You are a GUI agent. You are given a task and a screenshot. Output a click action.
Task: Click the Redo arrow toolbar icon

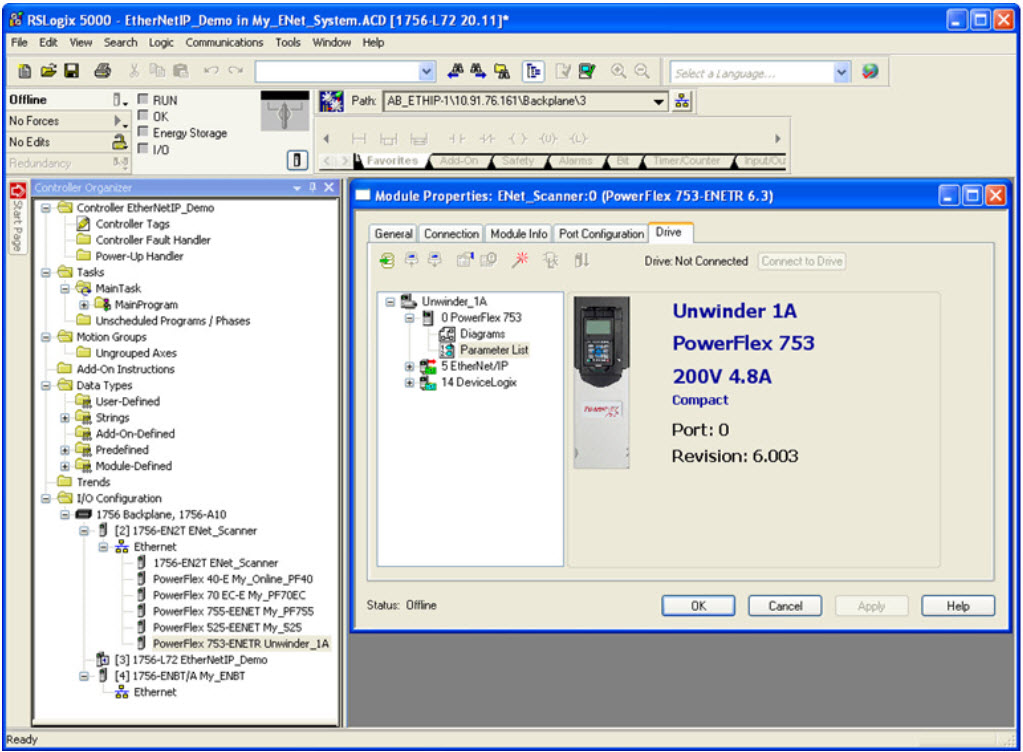[x=236, y=70]
